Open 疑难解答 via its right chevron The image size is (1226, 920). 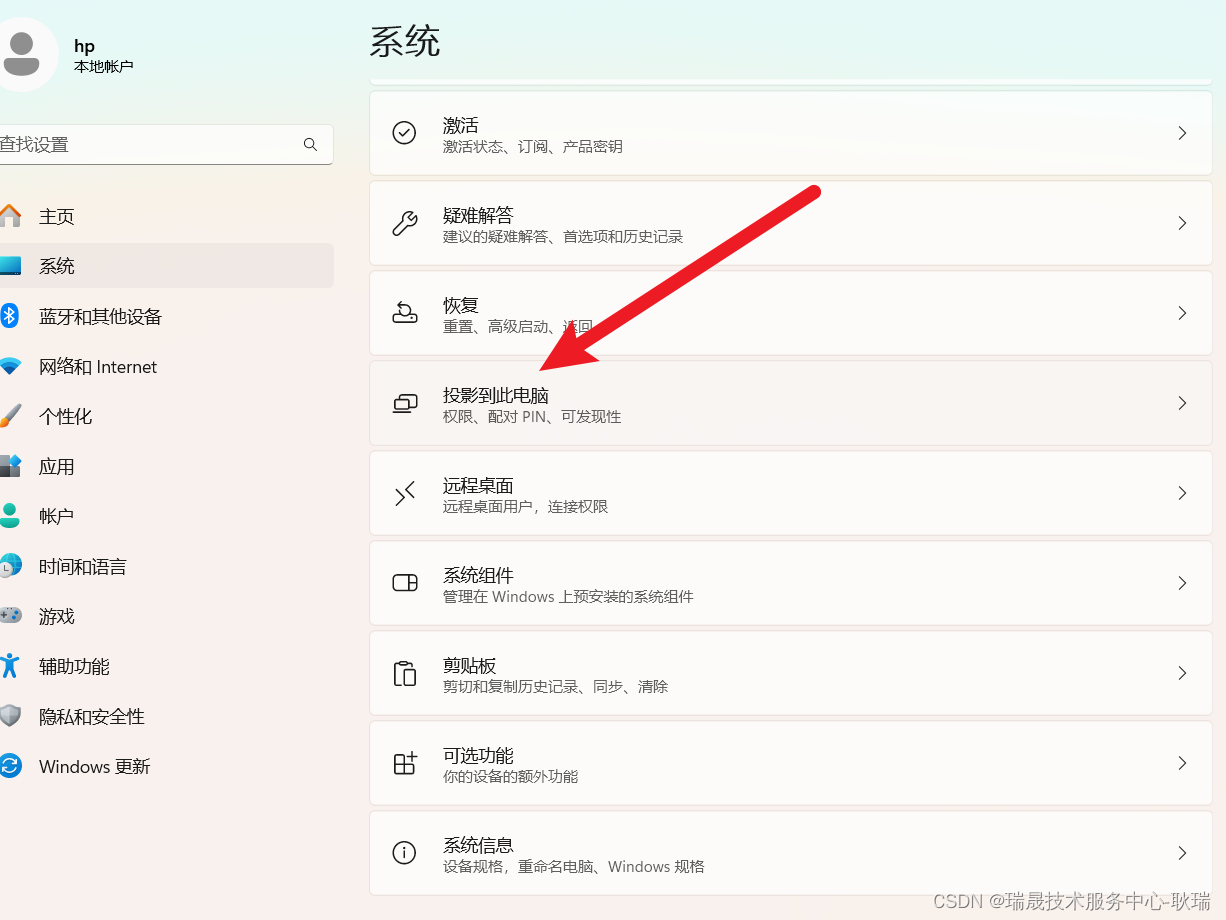tap(1182, 223)
